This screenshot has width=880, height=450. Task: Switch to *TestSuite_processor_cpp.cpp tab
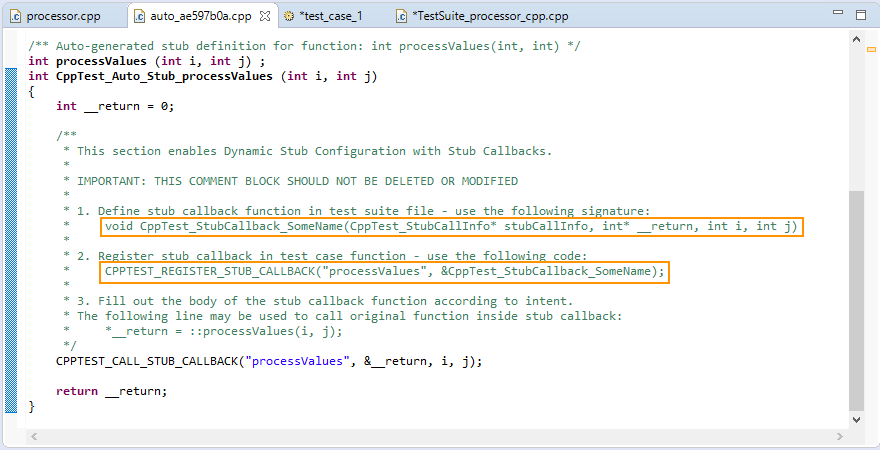[x=490, y=16]
